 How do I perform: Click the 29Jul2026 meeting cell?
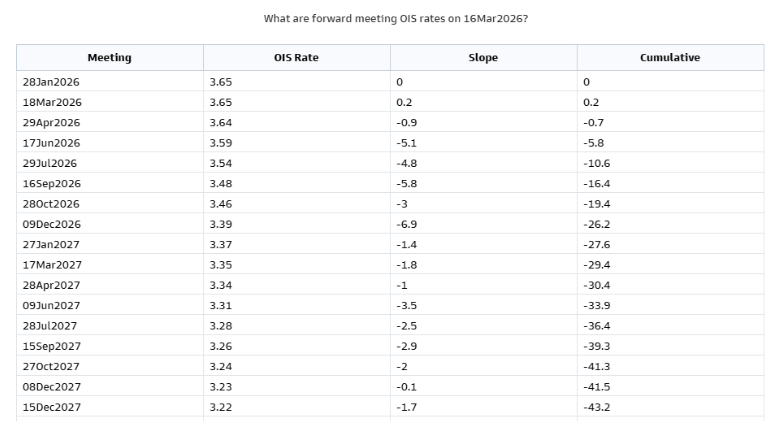pyautogui.click(x=50, y=163)
